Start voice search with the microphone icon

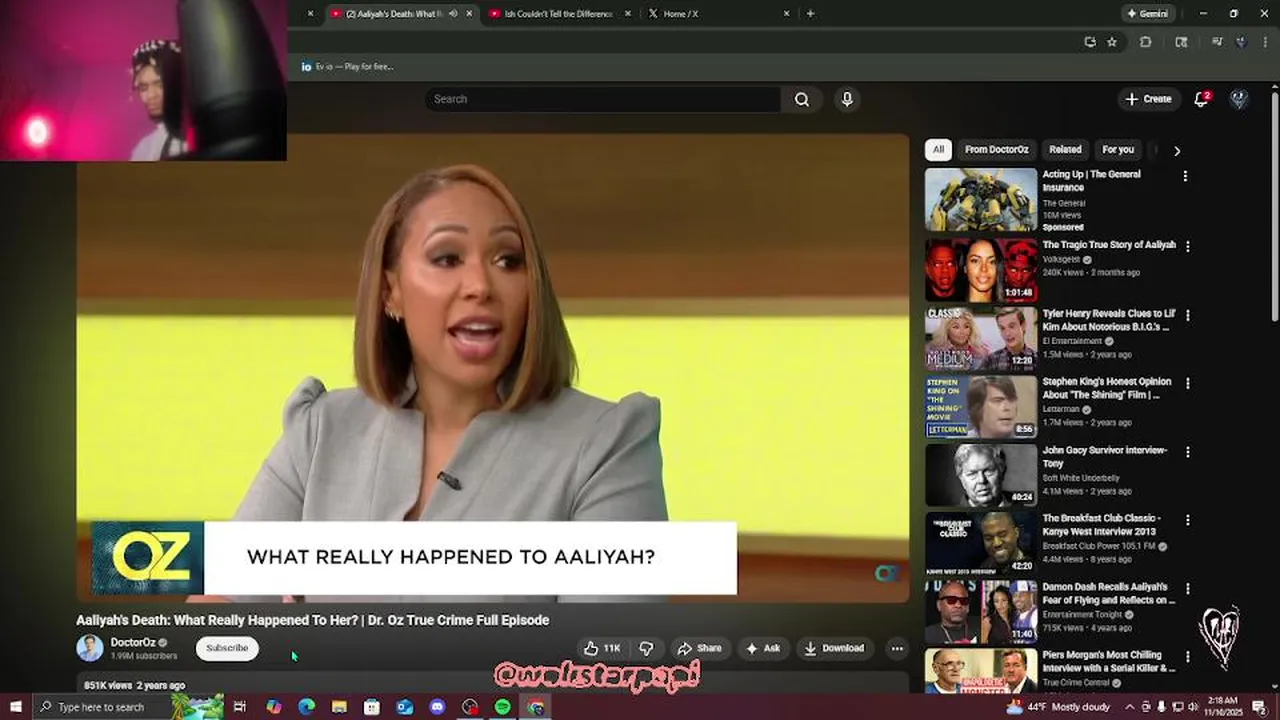click(847, 99)
